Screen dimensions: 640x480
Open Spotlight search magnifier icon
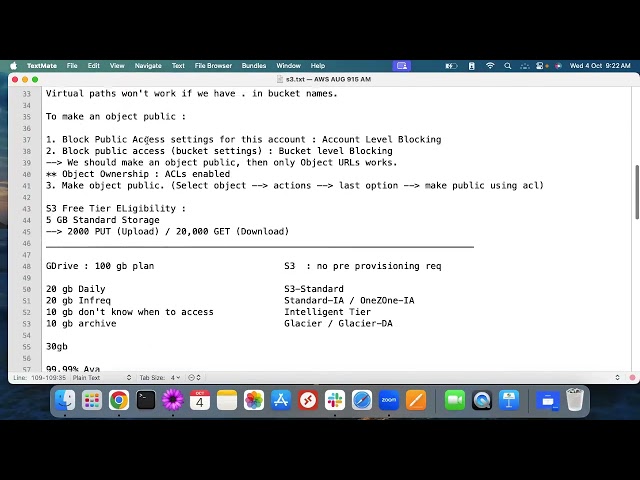coord(507,66)
